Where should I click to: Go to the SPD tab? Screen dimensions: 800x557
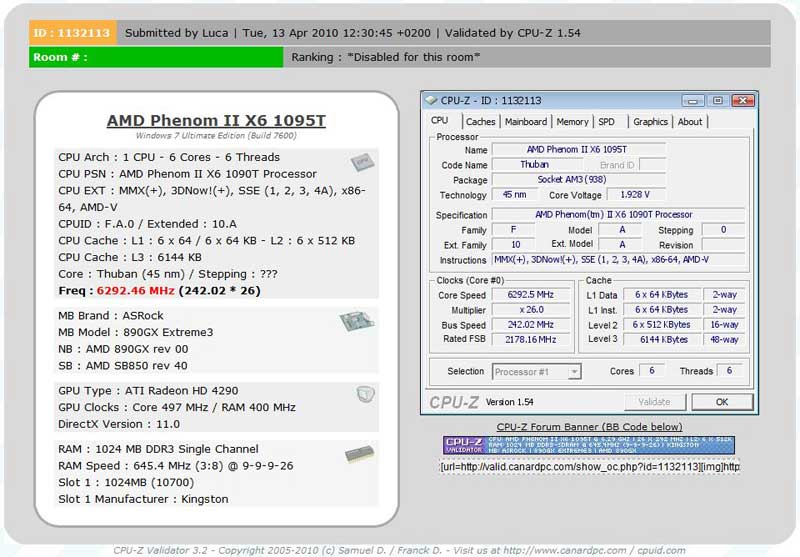click(606, 122)
